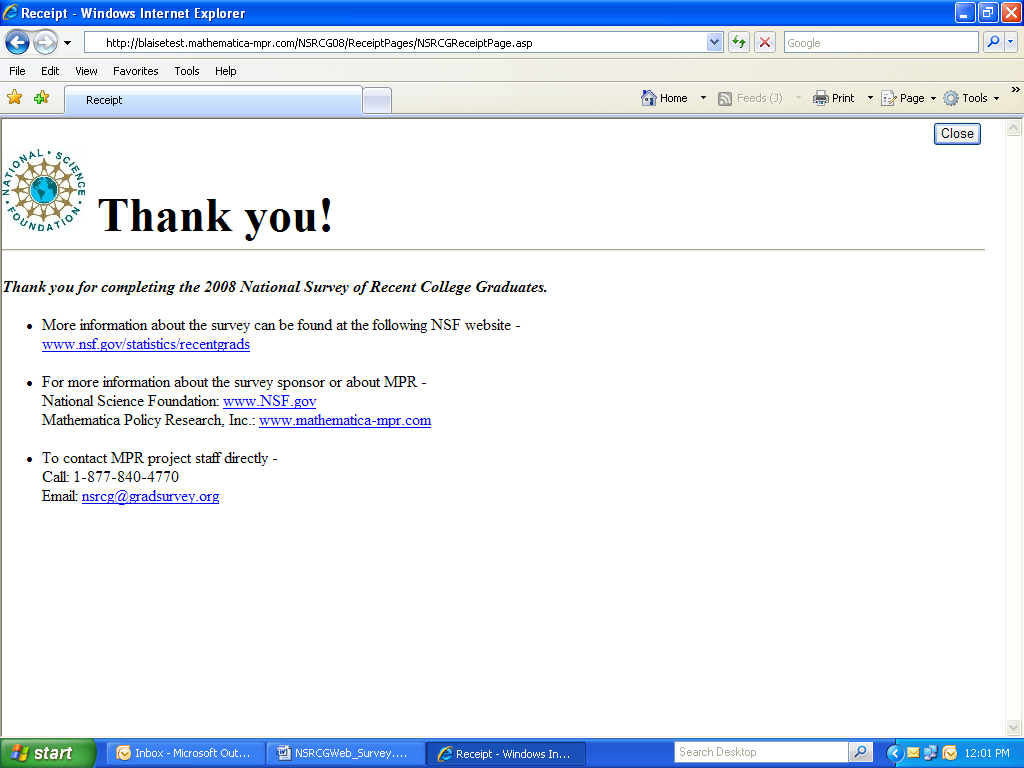Image resolution: width=1024 pixels, height=768 pixels.
Task: Open the Tools gear command bar menu
Action: coord(971,98)
